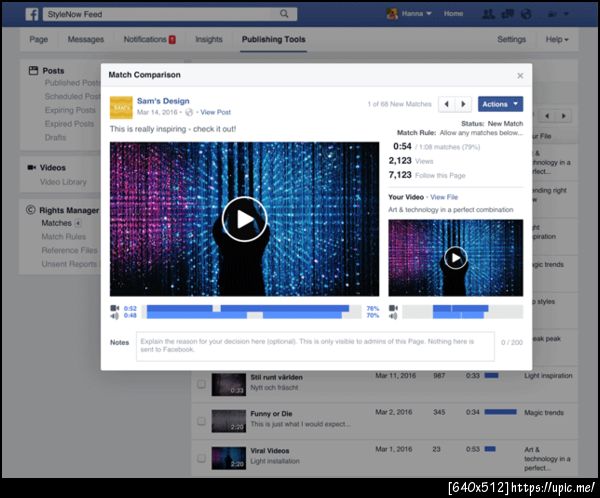Open the Stil runt världen video thumbnail

click(x=228, y=384)
